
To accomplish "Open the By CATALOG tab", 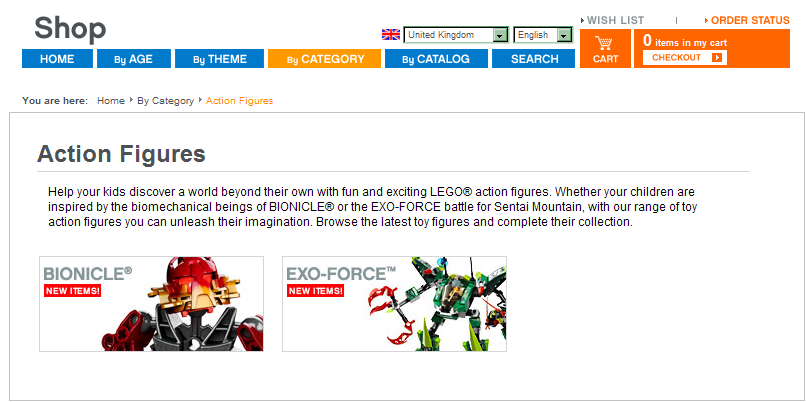I will pos(436,59).
